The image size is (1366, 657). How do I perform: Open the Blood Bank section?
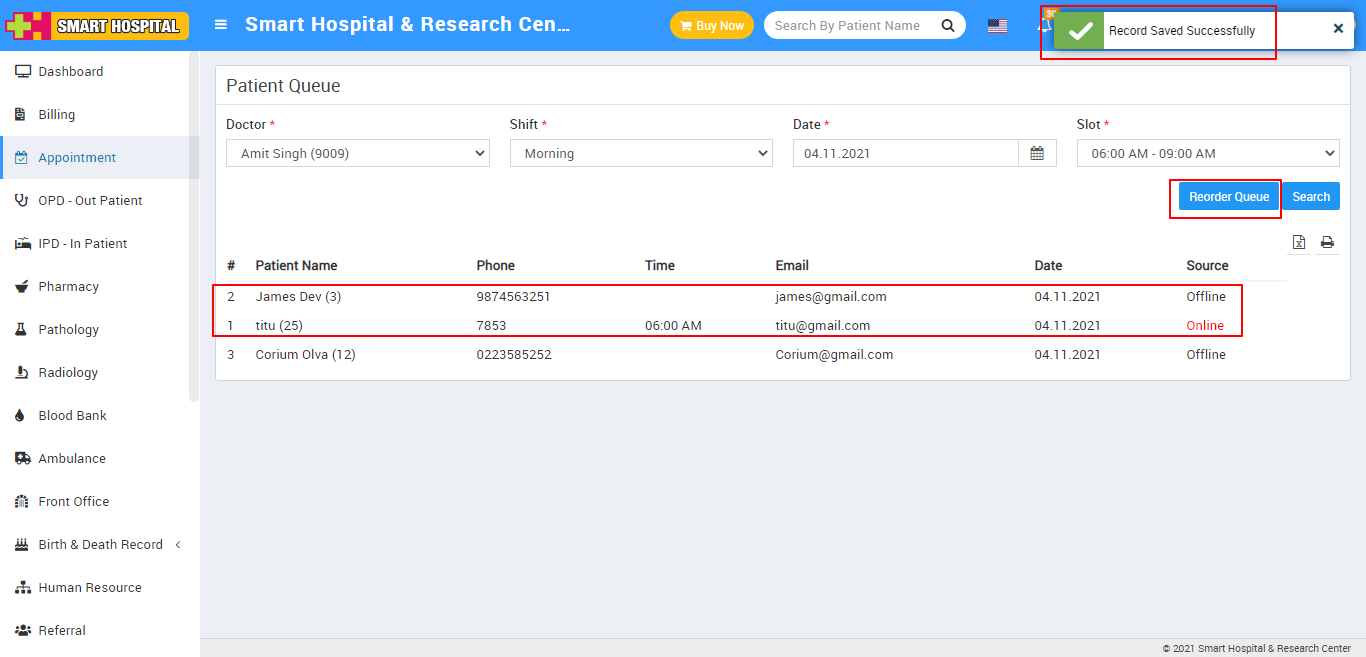pyautogui.click(x=72, y=415)
